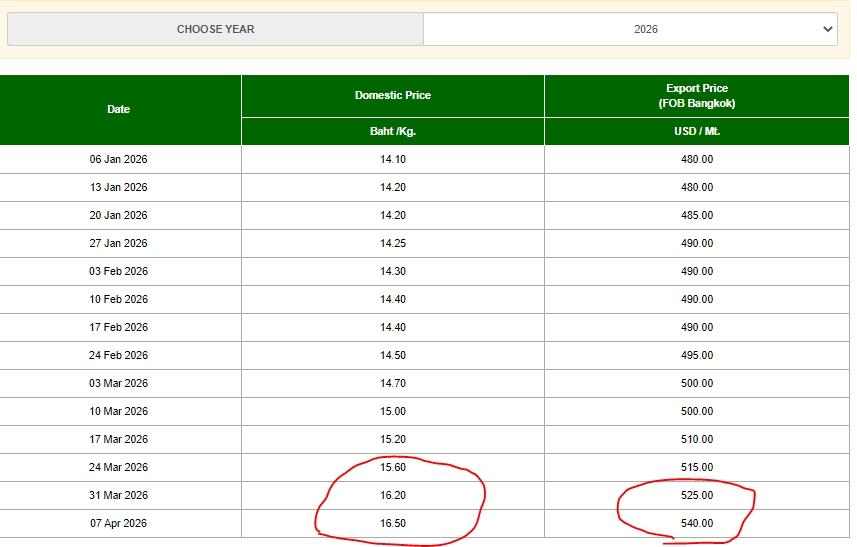Click the 515.00 export price cell

(x=696, y=467)
